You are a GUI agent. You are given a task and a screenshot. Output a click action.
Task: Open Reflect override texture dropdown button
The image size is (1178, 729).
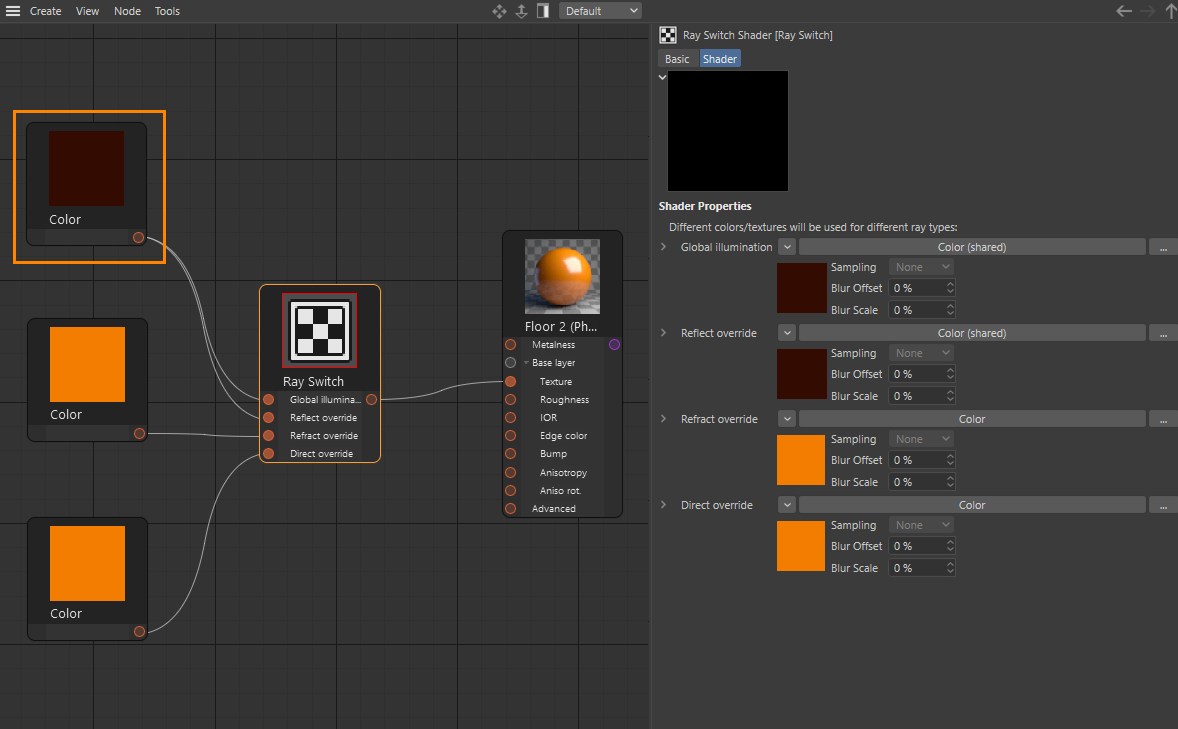tap(787, 332)
